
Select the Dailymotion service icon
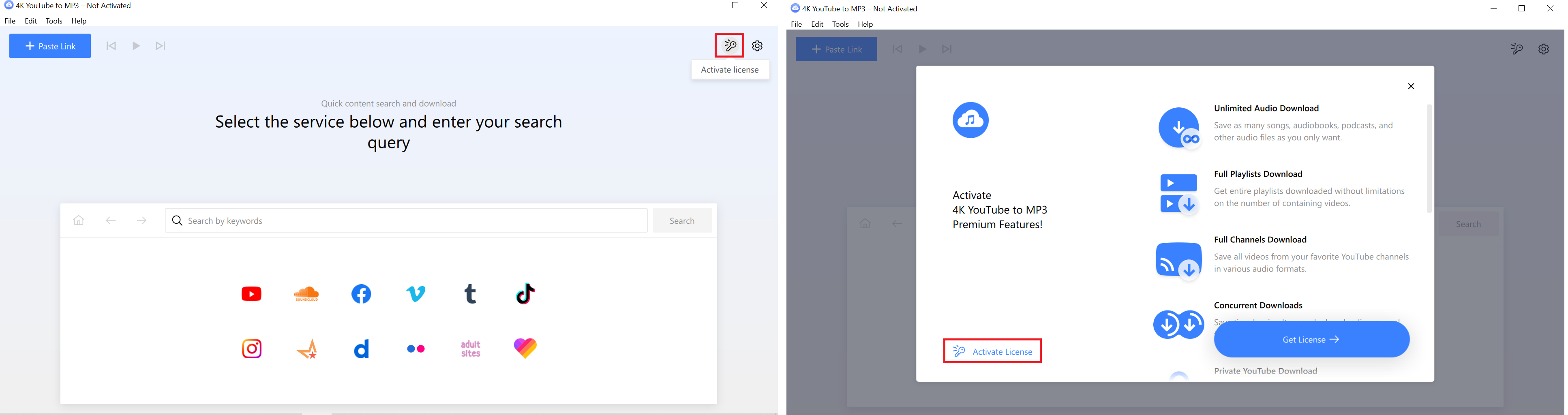click(362, 349)
